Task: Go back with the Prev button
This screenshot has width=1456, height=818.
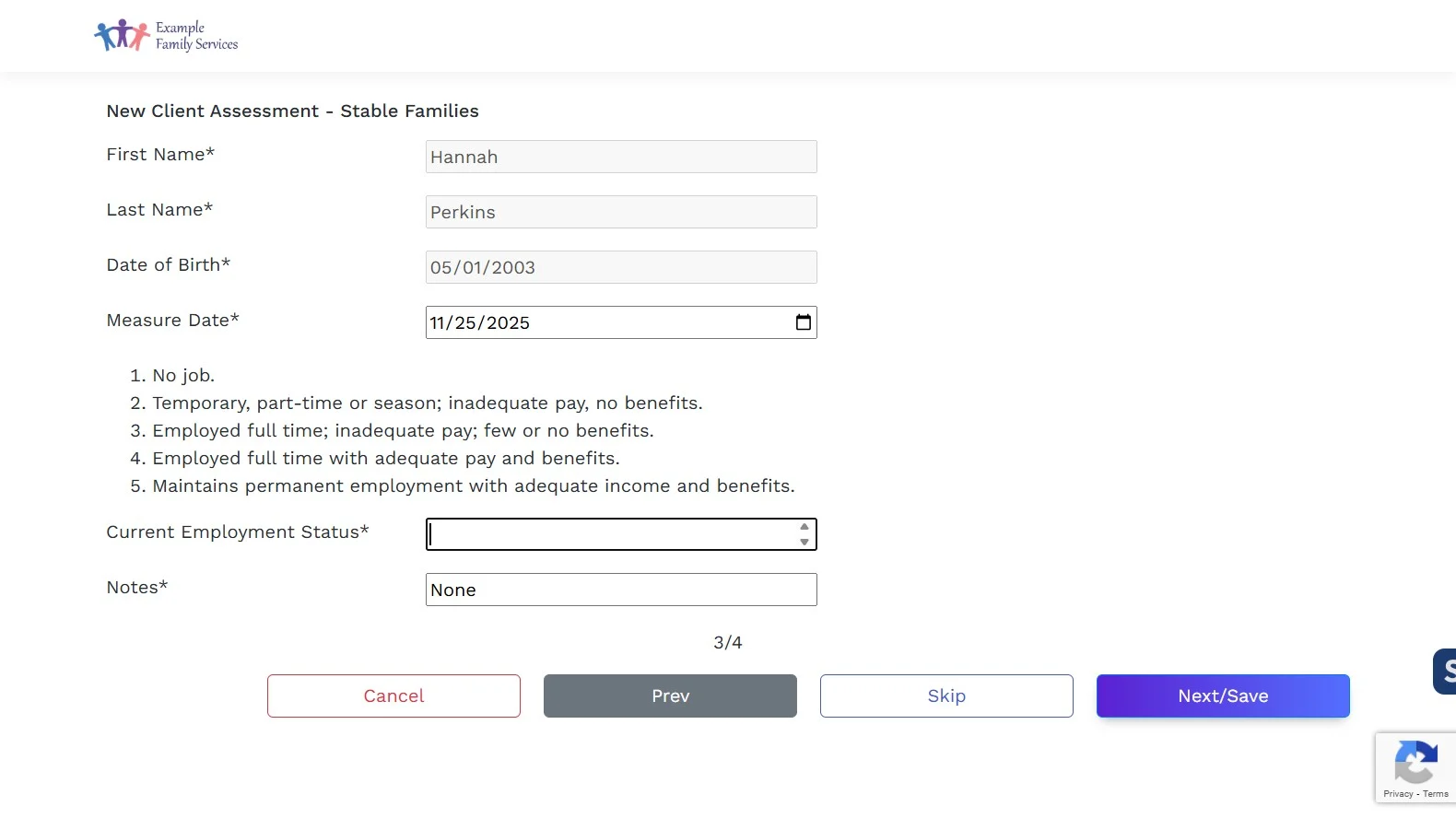Action: coord(670,695)
